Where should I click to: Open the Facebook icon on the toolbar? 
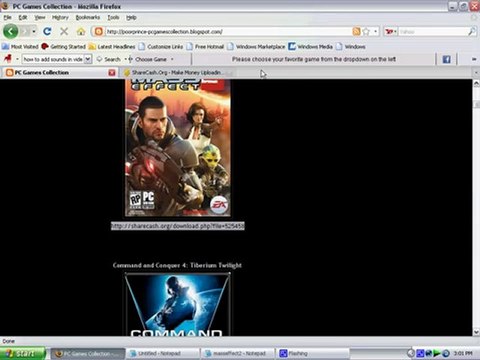pos(446,59)
